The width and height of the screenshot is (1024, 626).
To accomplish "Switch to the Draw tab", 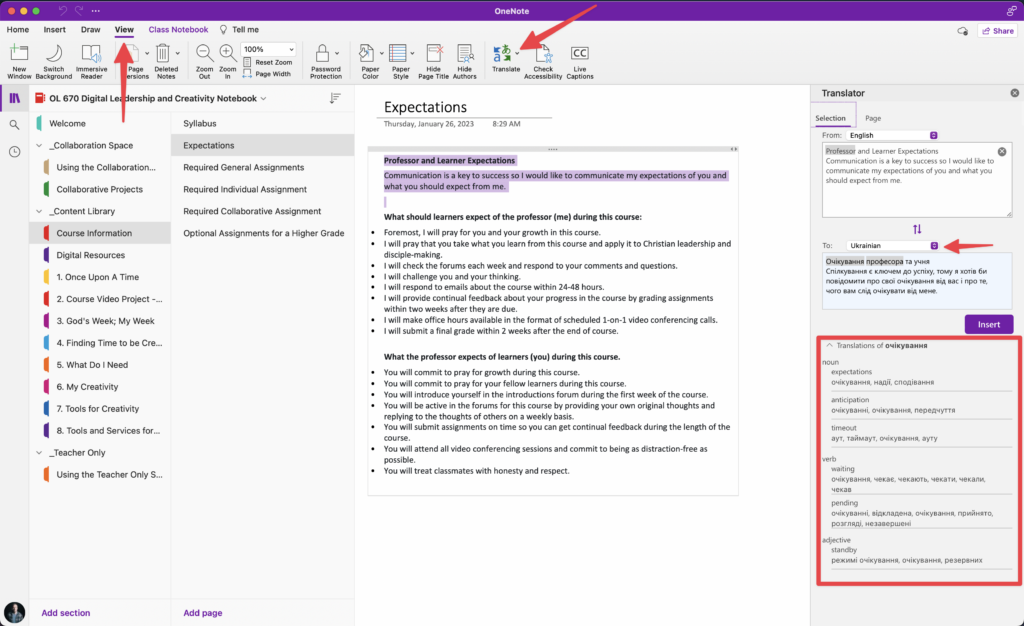I will [91, 29].
